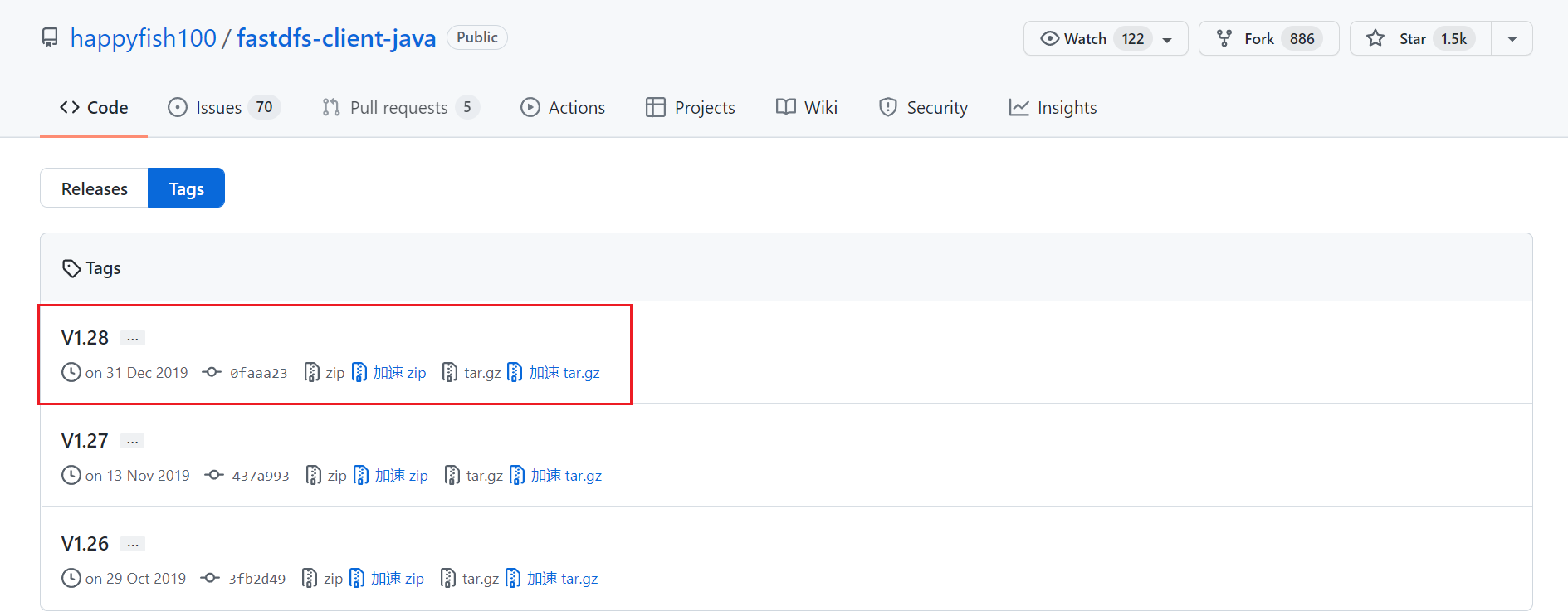The height and width of the screenshot is (612, 1568).
Task: Download the V1.28 tar.gz archive
Action: pos(471,372)
